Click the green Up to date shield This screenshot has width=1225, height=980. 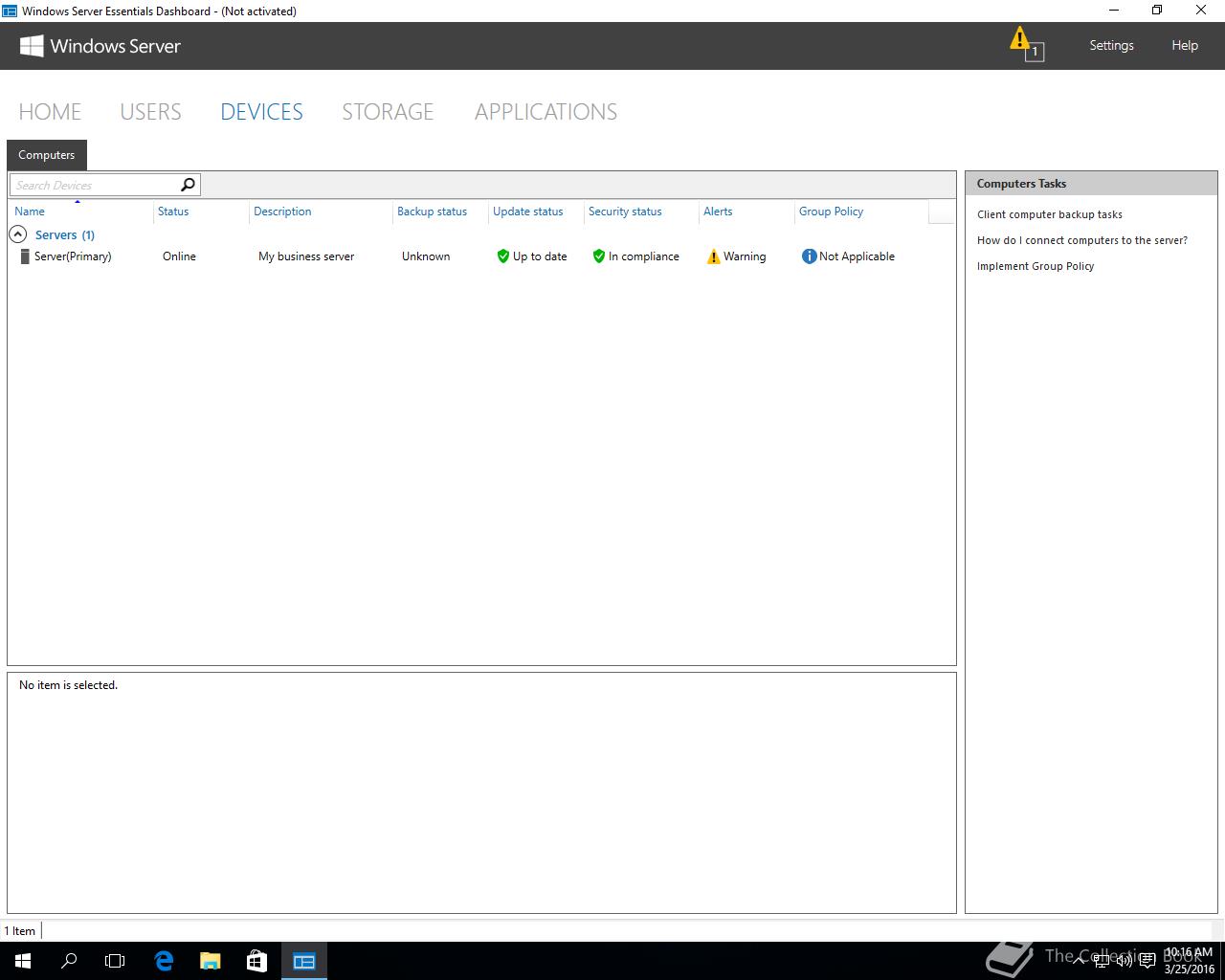coord(502,256)
